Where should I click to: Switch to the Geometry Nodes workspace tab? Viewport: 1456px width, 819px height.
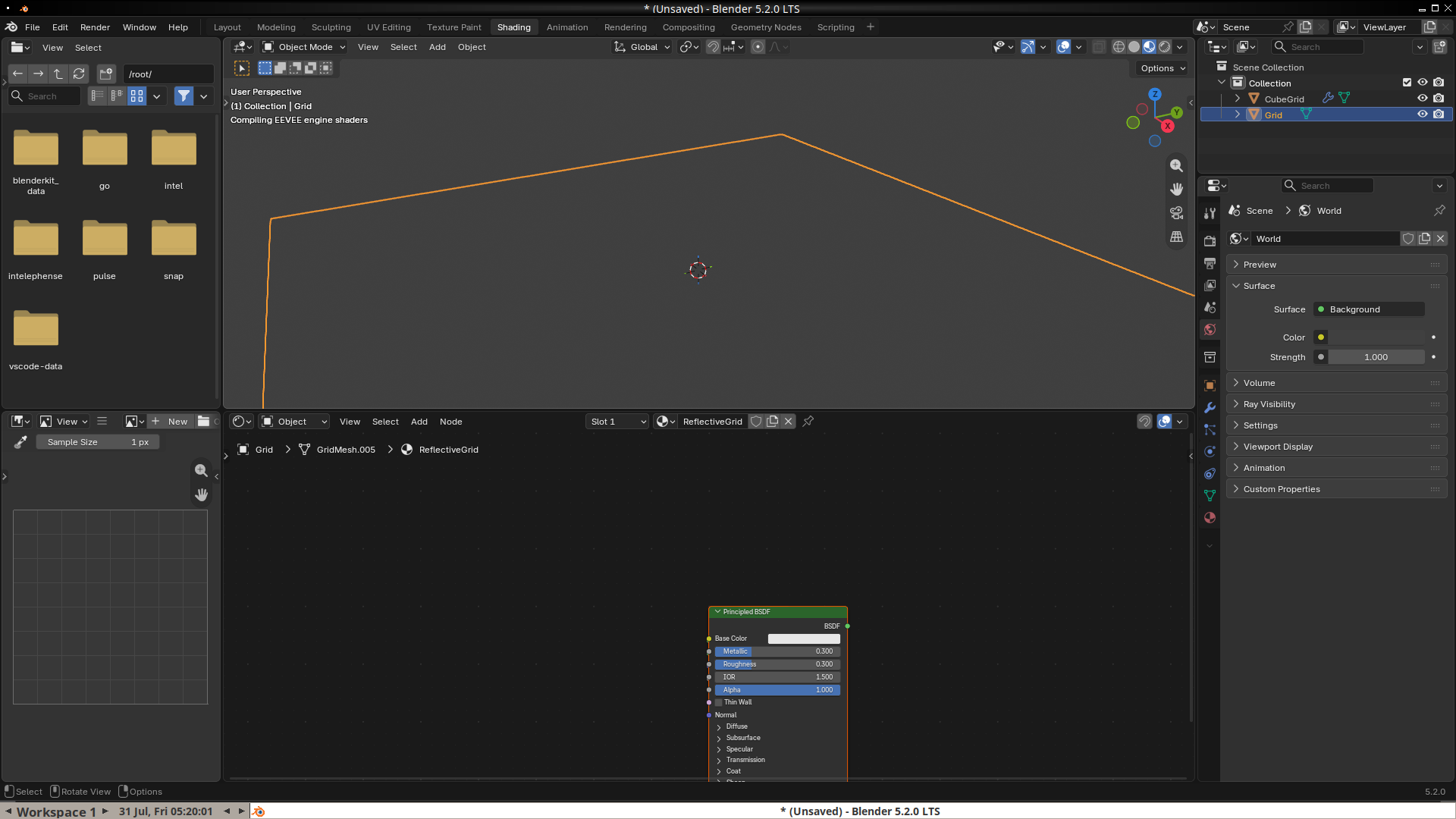tap(766, 27)
